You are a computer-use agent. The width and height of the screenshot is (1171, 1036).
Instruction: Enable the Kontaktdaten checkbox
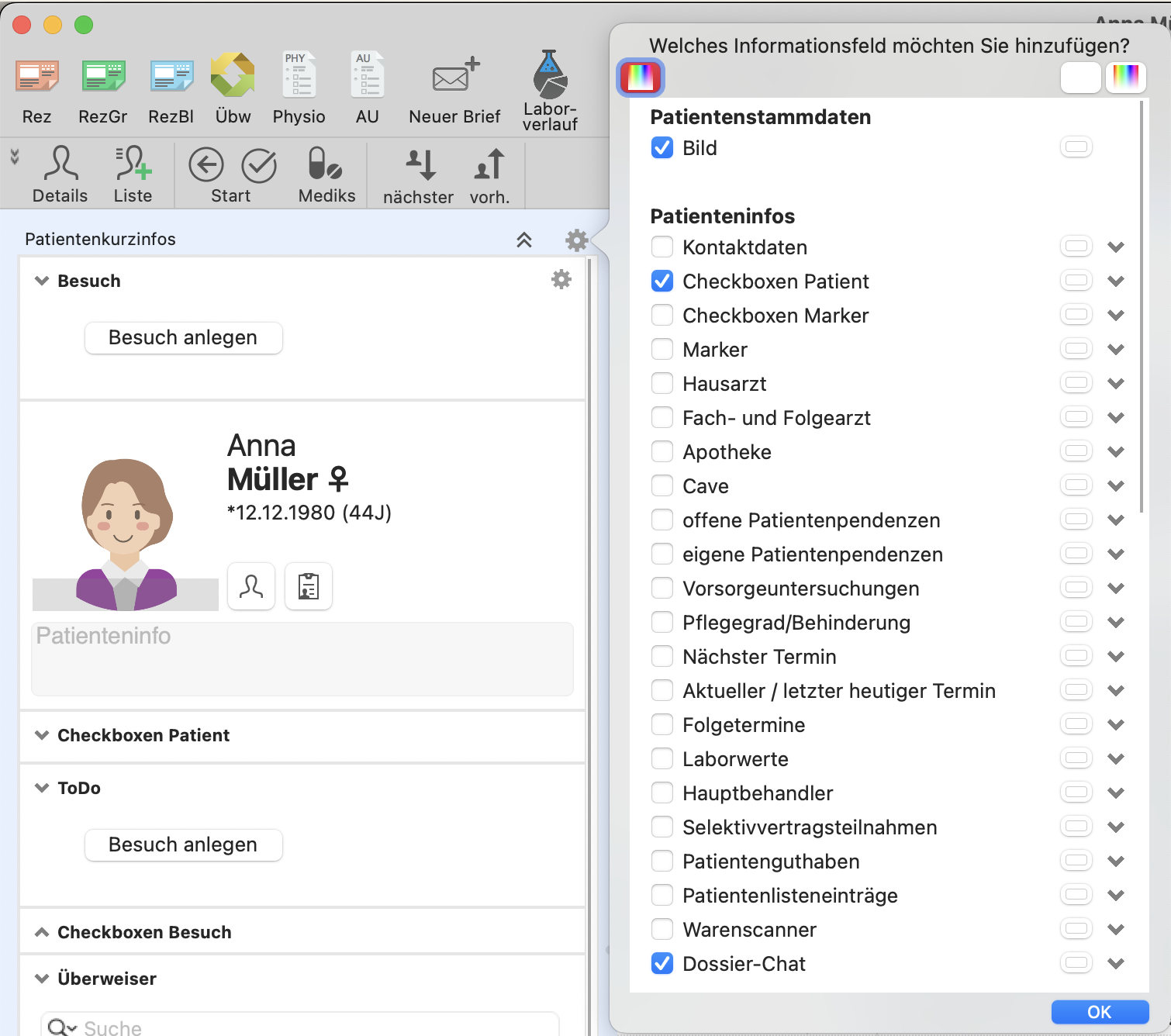pos(662,247)
